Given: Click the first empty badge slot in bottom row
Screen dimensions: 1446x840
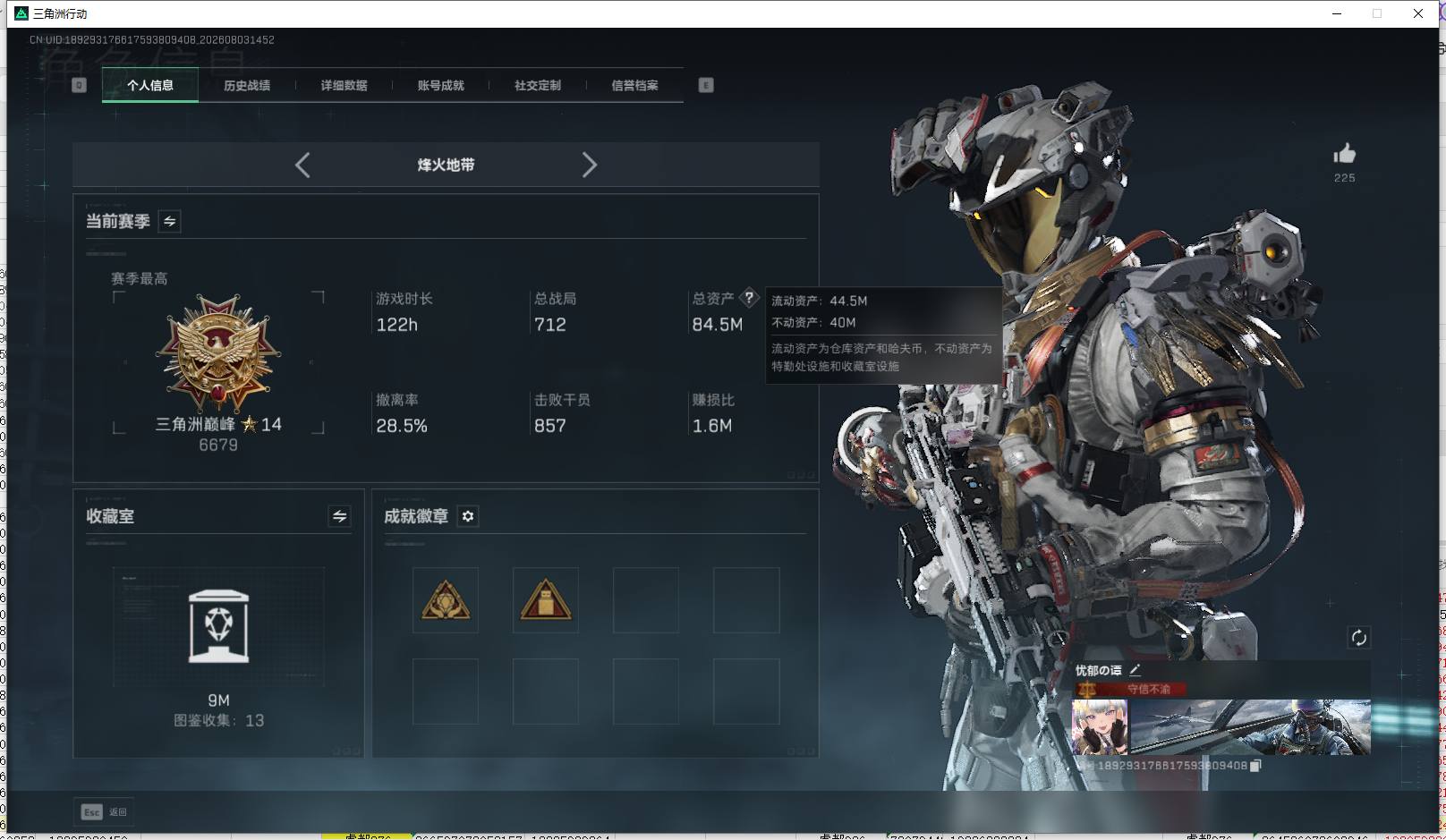Looking at the screenshot, I should (446, 692).
